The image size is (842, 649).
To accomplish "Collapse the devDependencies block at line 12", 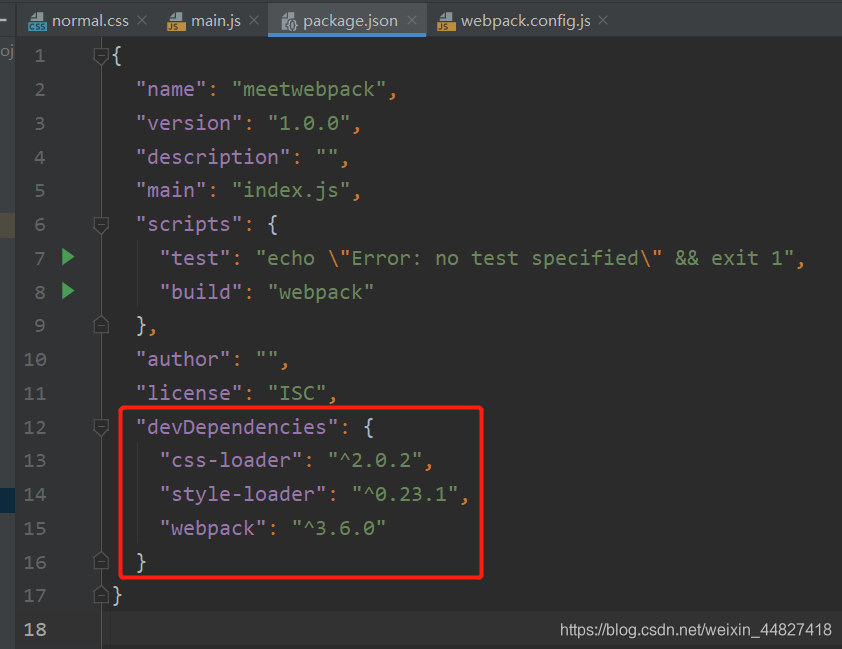I will [101, 427].
